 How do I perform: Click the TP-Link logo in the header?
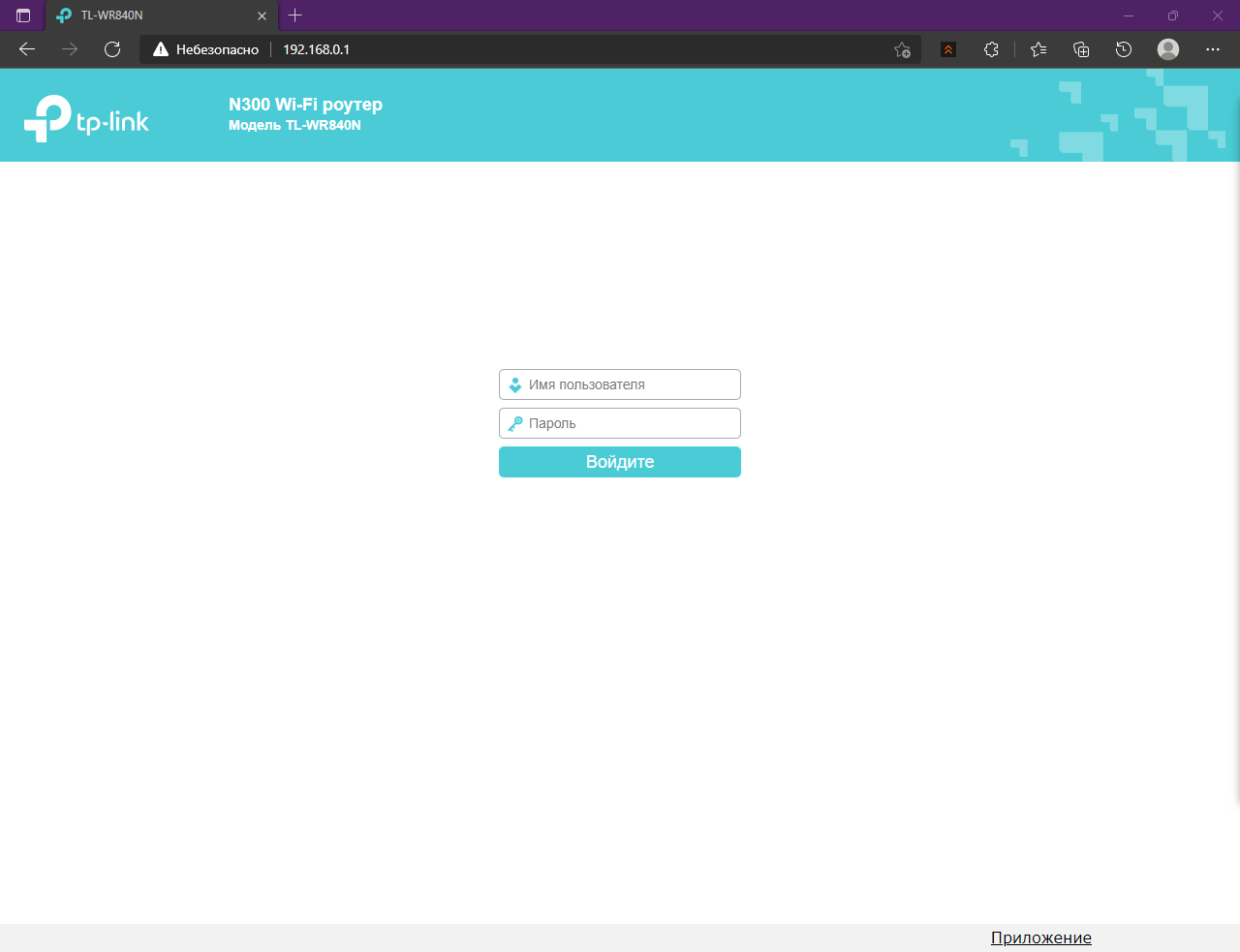pyautogui.click(x=86, y=119)
